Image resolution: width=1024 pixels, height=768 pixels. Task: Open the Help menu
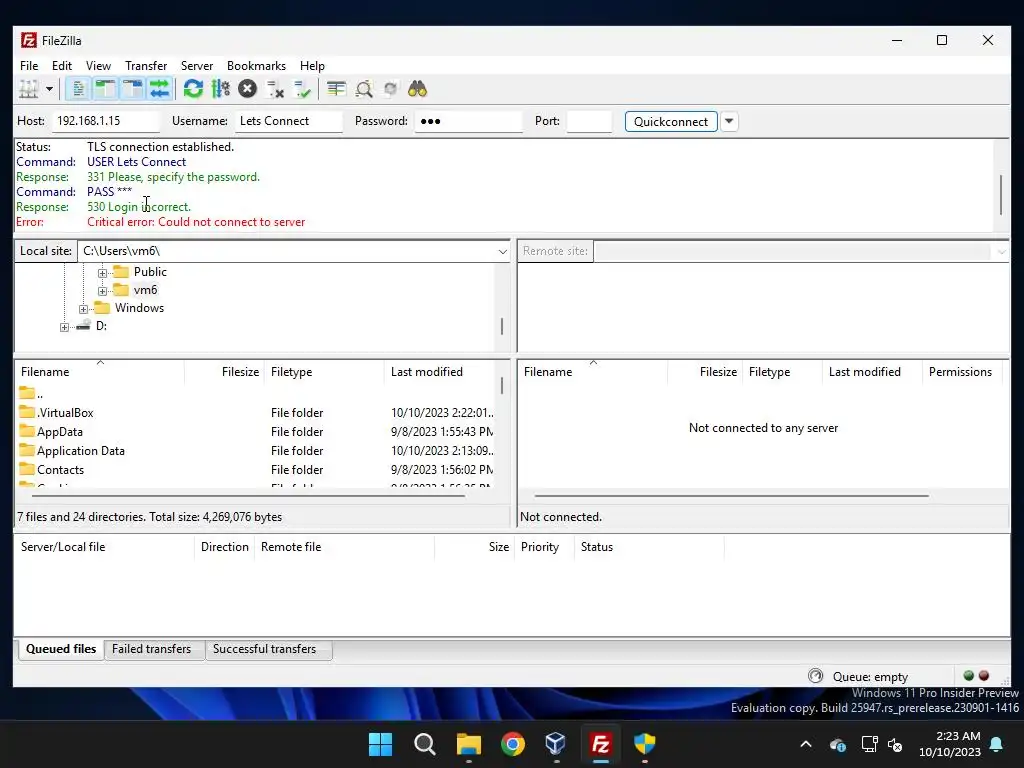312,66
